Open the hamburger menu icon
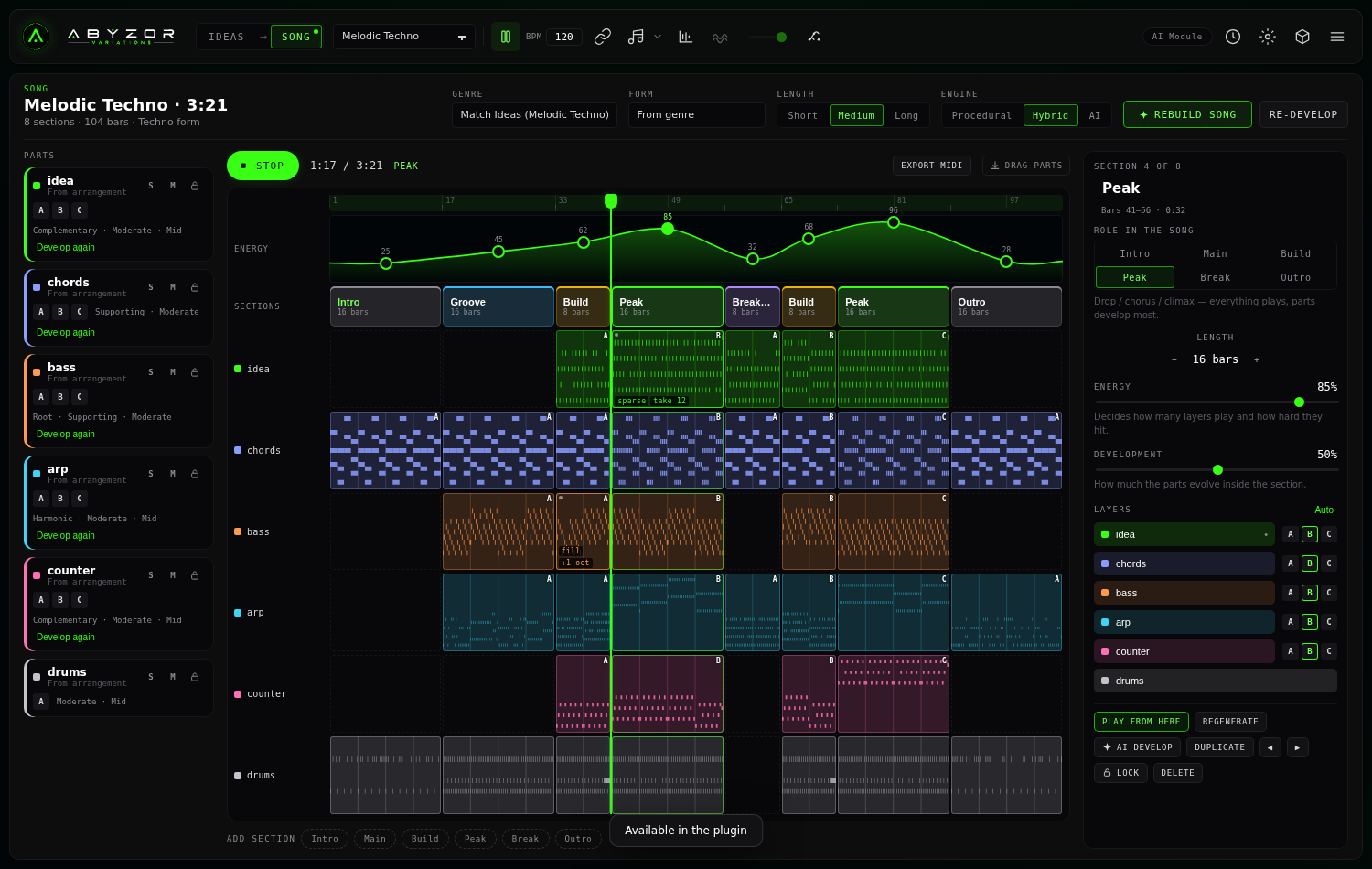The height and width of the screenshot is (869, 1372). pos(1337,37)
